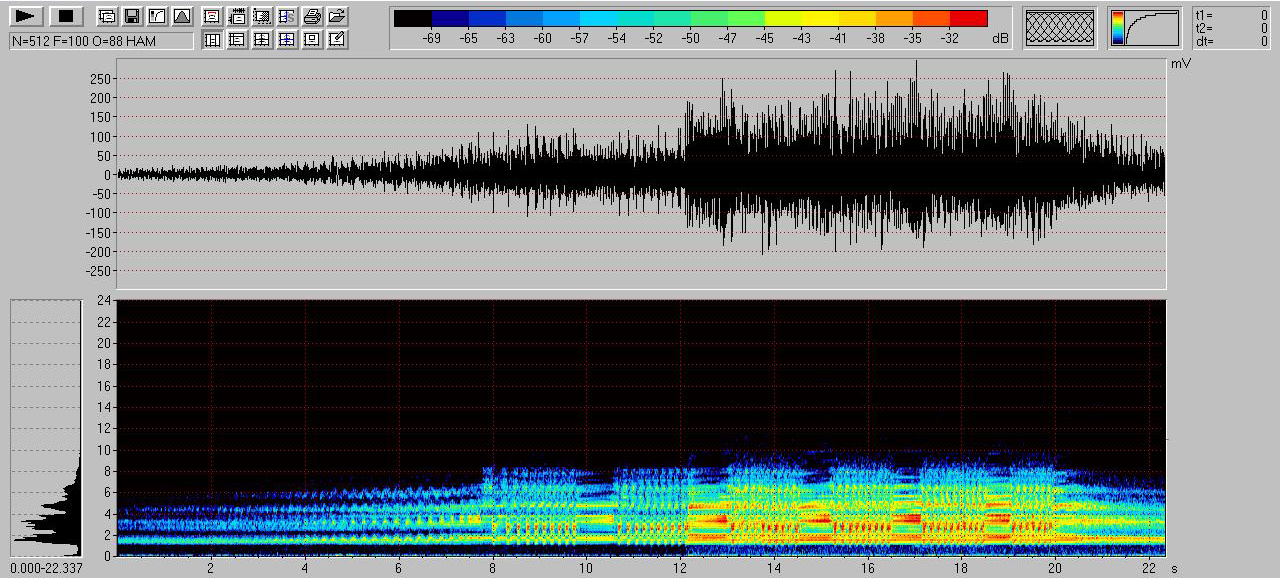This screenshot has width=1280, height=578.
Task: Click the Play button to start playback
Action: (x=27, y=16)
